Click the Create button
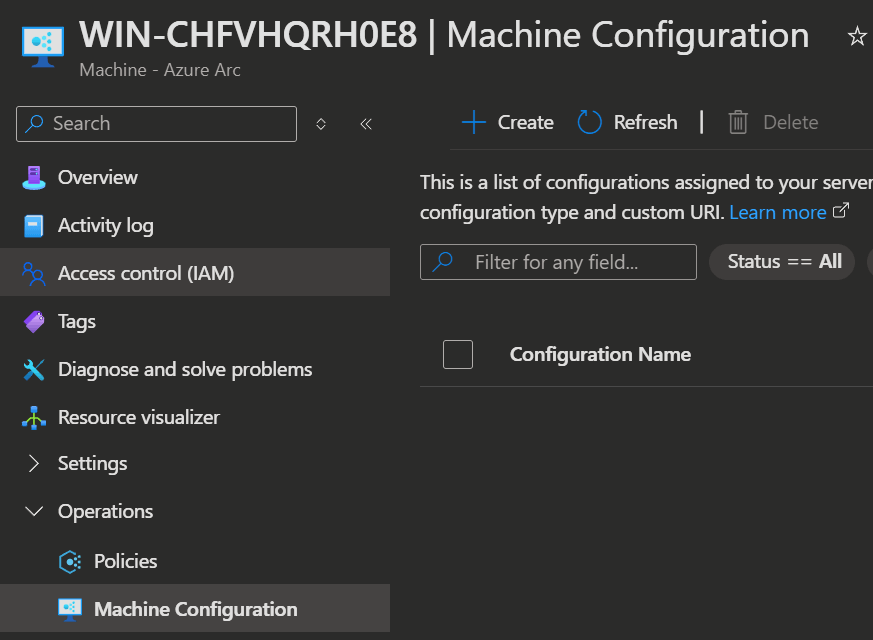Viewport: 873px width, 640px height. point(508,122)
